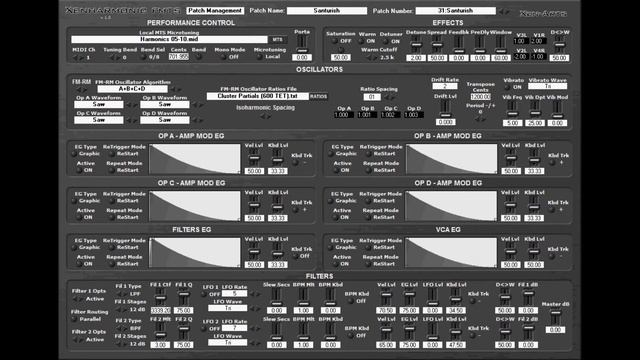Click the Cents value field
This screenshot has height=360, width=640.
pos(179,57)
